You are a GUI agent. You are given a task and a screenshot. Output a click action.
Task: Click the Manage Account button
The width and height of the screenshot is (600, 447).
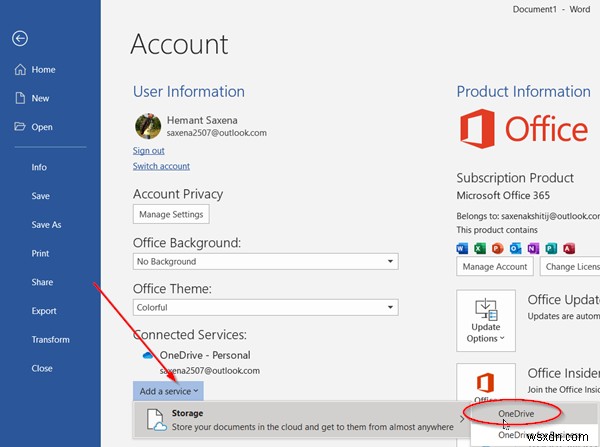[x=495, y=266]
